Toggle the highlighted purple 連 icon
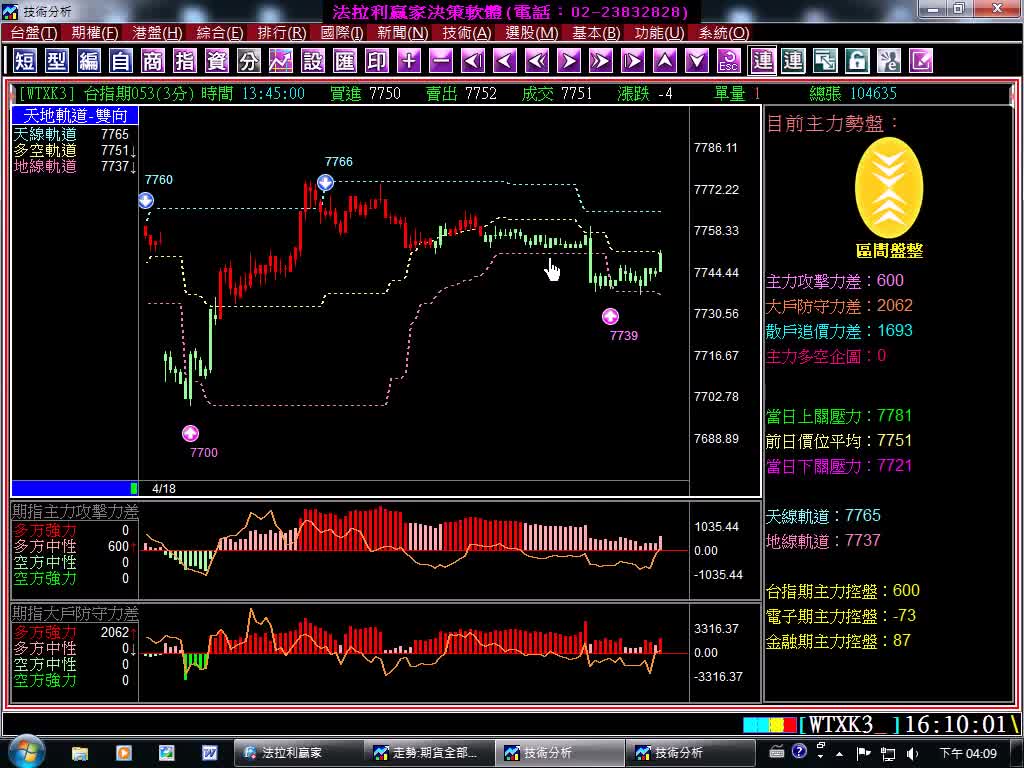Screen dimensions: 1024x768 [x=762, y=61]
